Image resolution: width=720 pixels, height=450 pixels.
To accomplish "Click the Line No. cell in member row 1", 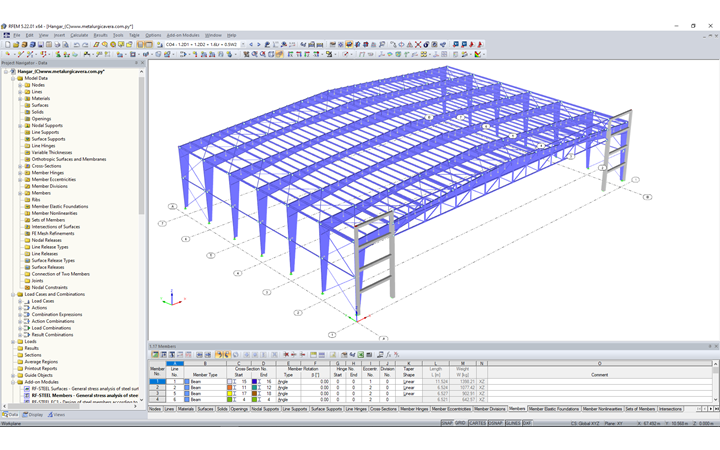I will pos(174,382).
